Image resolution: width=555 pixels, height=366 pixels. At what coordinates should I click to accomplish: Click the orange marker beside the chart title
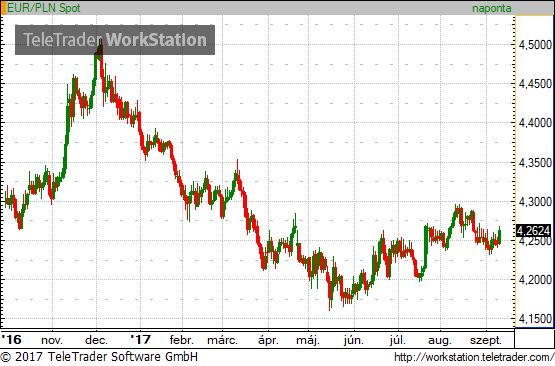tap(4, 8)
